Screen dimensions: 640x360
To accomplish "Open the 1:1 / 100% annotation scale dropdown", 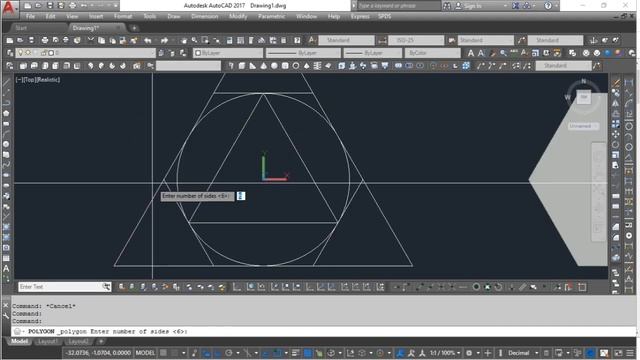I will point(444,353).
